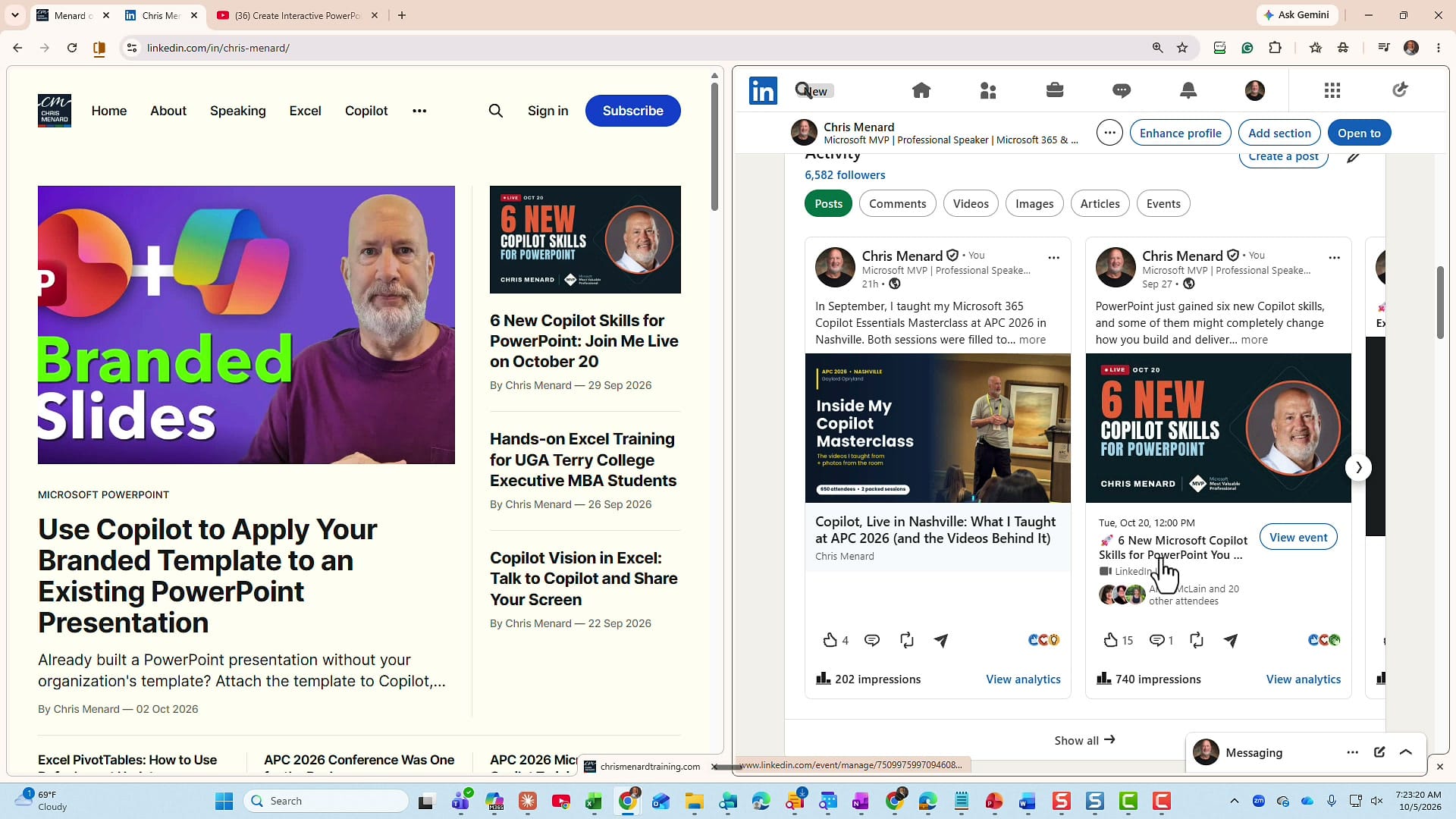The height and width of the screenshot is (819, 1456).
Task: Open LinkedIn Home icon
Action: [x=921, y=91]
